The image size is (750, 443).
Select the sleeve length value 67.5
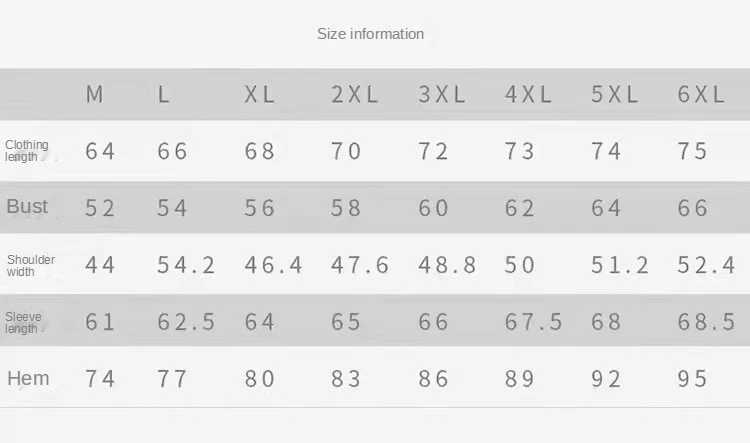533,322
